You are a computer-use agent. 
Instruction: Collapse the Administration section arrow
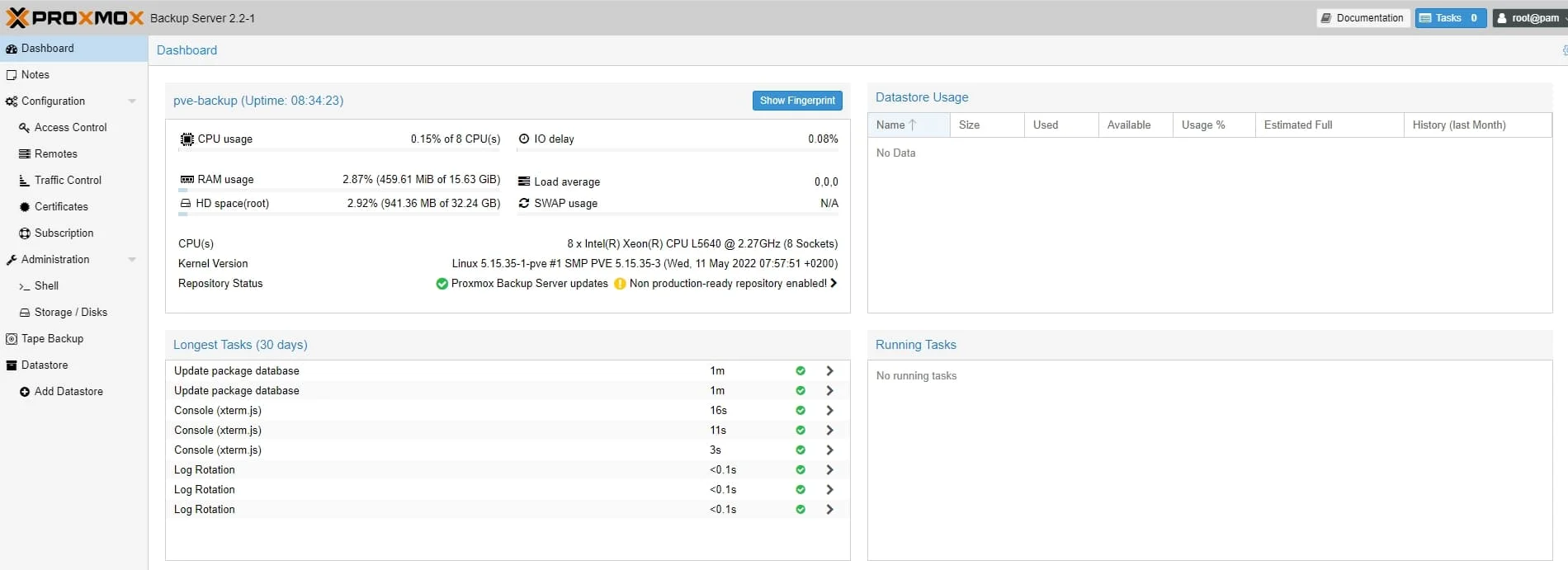(x=132, y=259)
